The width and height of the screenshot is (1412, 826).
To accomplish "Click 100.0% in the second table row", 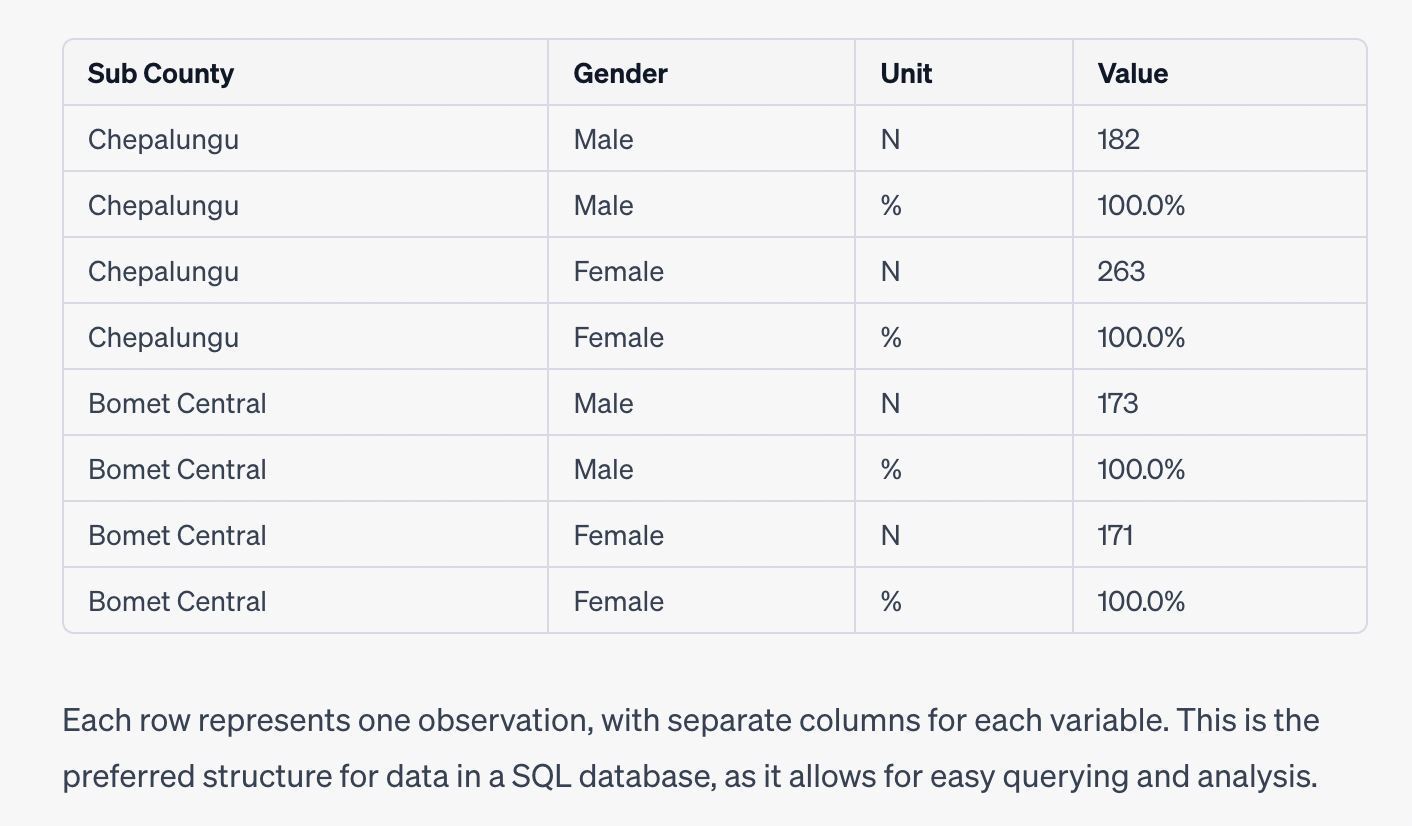I will click(x=1140, y=205).
